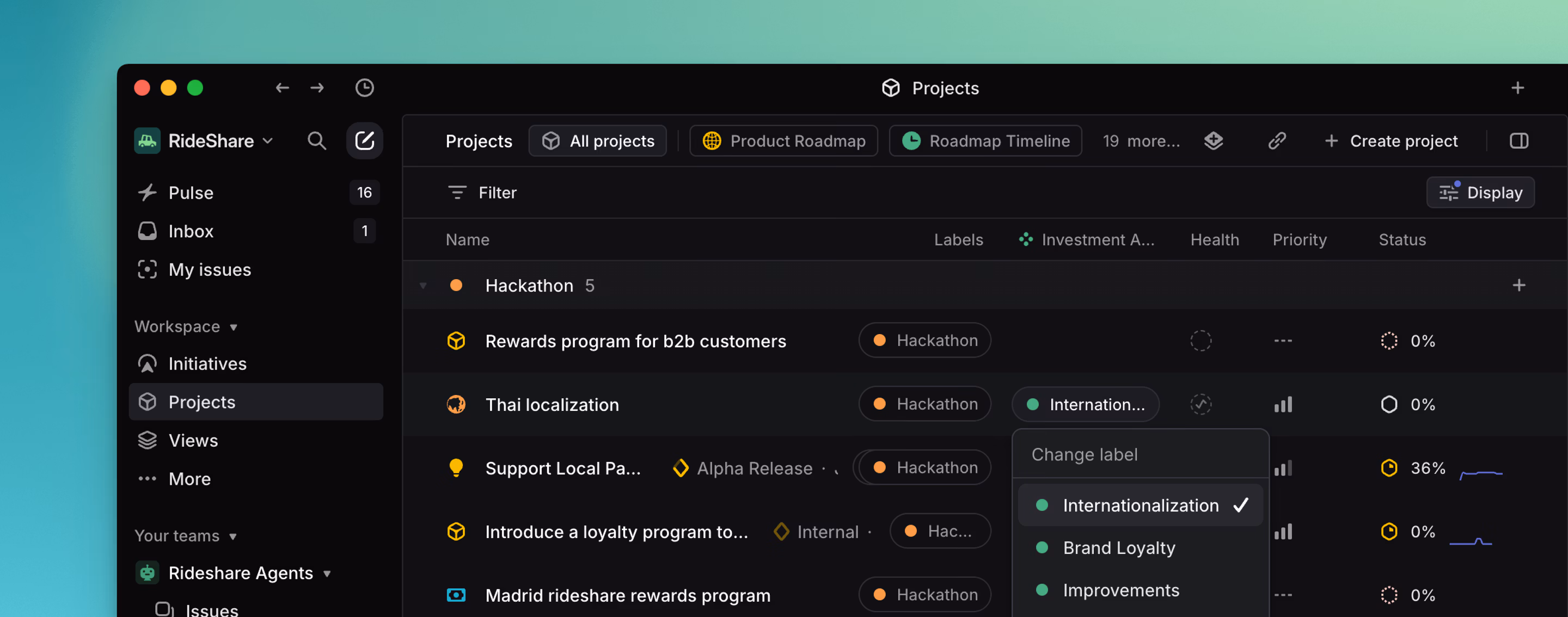Click the copy link icon in the header
Image resolution: width=1568 pixels, height=617 pixels.
point(1276,140)
